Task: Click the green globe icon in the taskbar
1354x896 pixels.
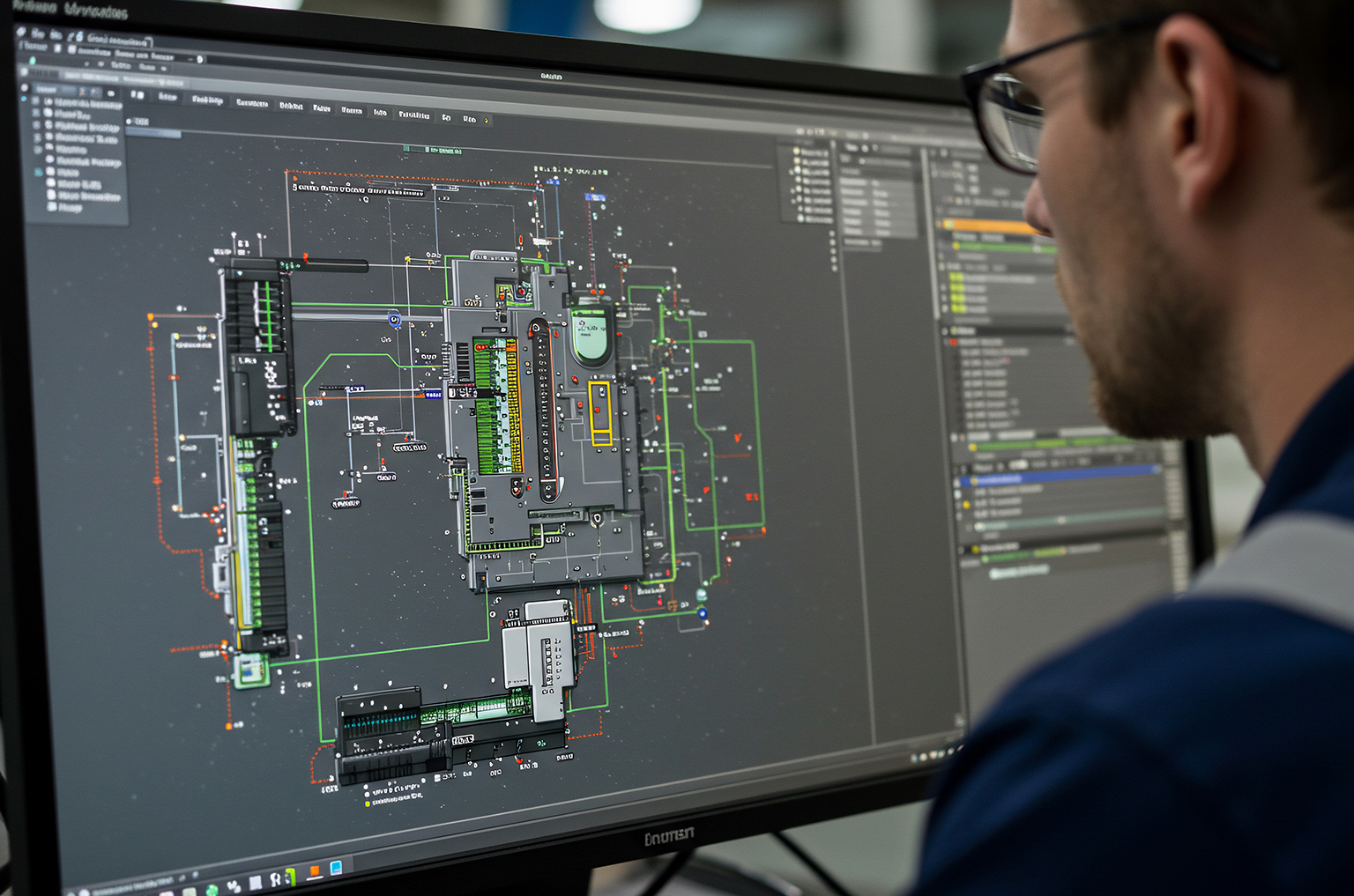Action: pos(212,889)
